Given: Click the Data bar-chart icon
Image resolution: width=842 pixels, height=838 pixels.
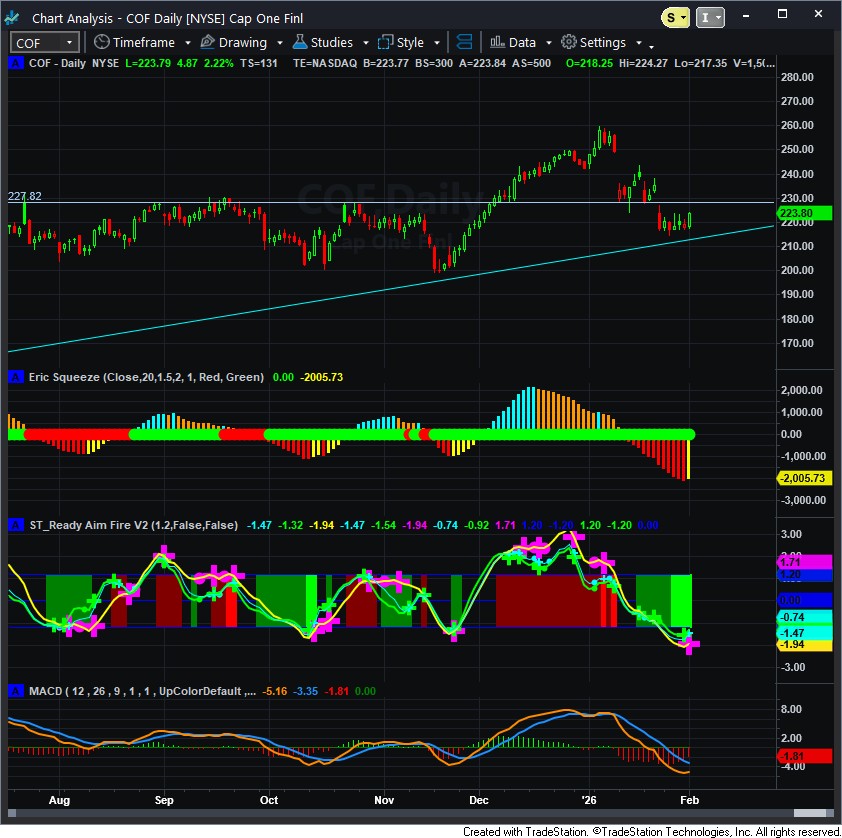Looking at the screenshot, I should (x=496, y=42).
